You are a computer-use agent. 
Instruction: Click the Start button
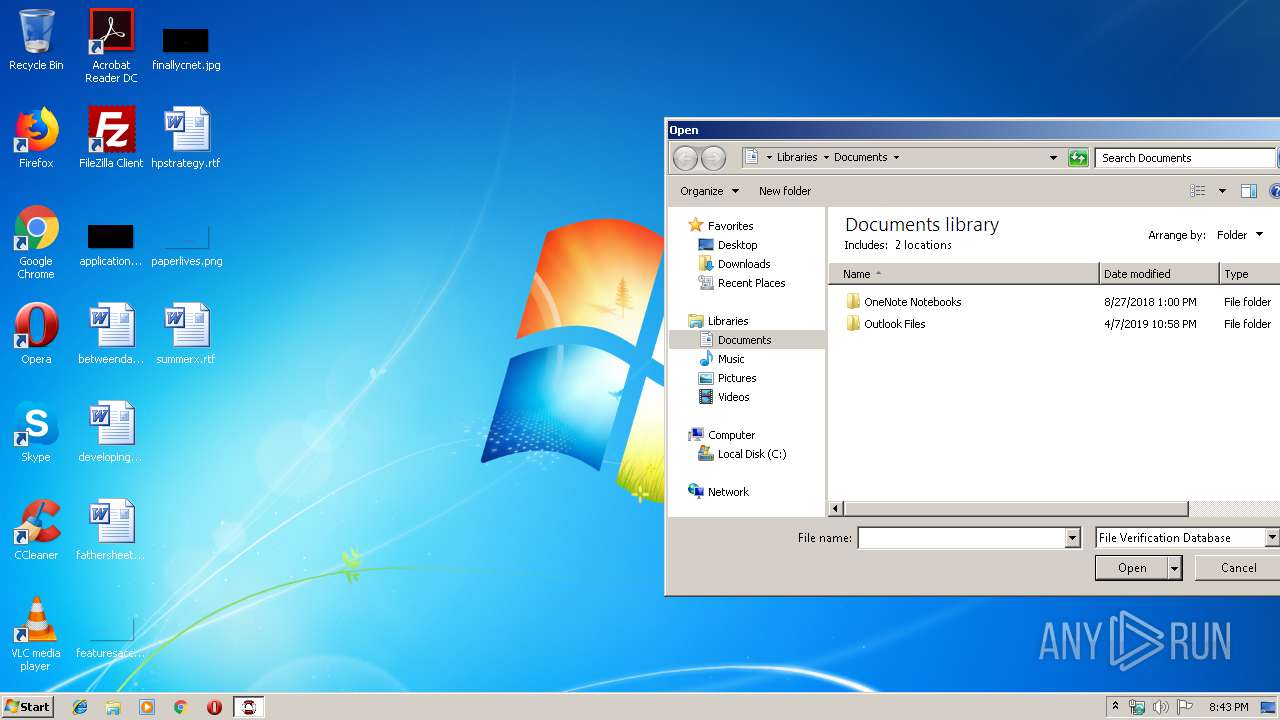[27, 707]
